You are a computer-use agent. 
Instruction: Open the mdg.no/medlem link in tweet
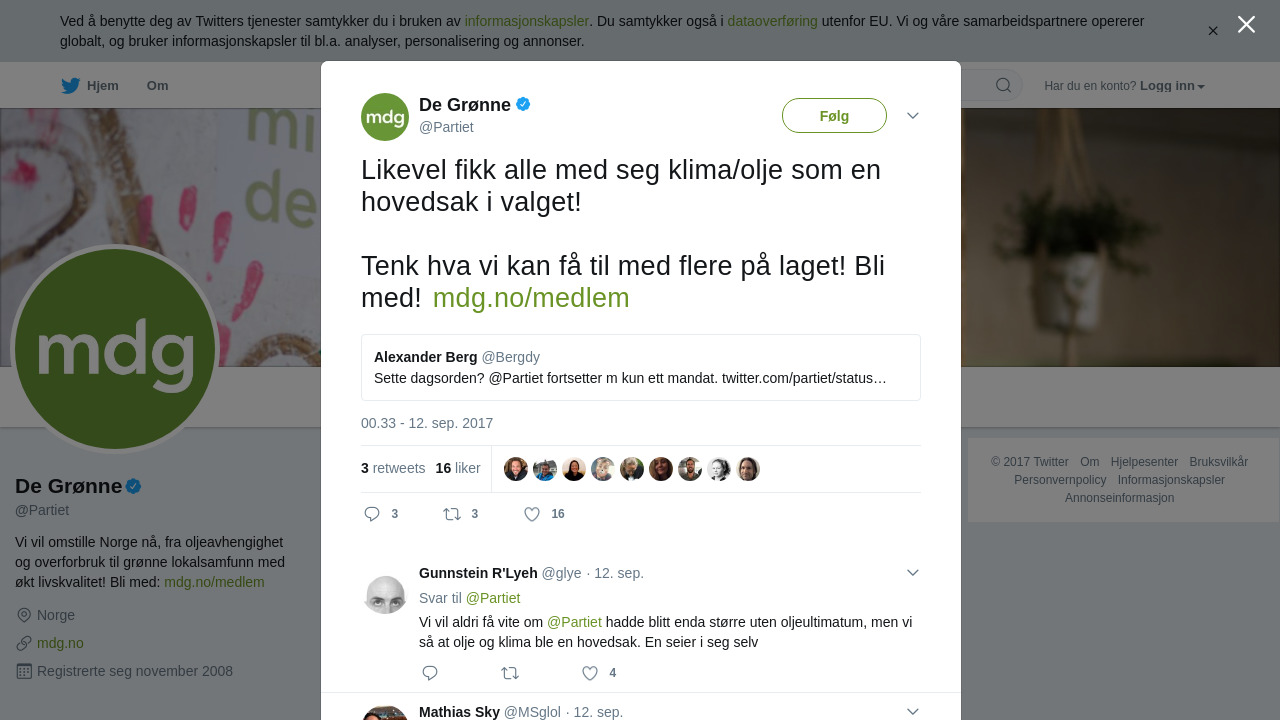(531, 298)
